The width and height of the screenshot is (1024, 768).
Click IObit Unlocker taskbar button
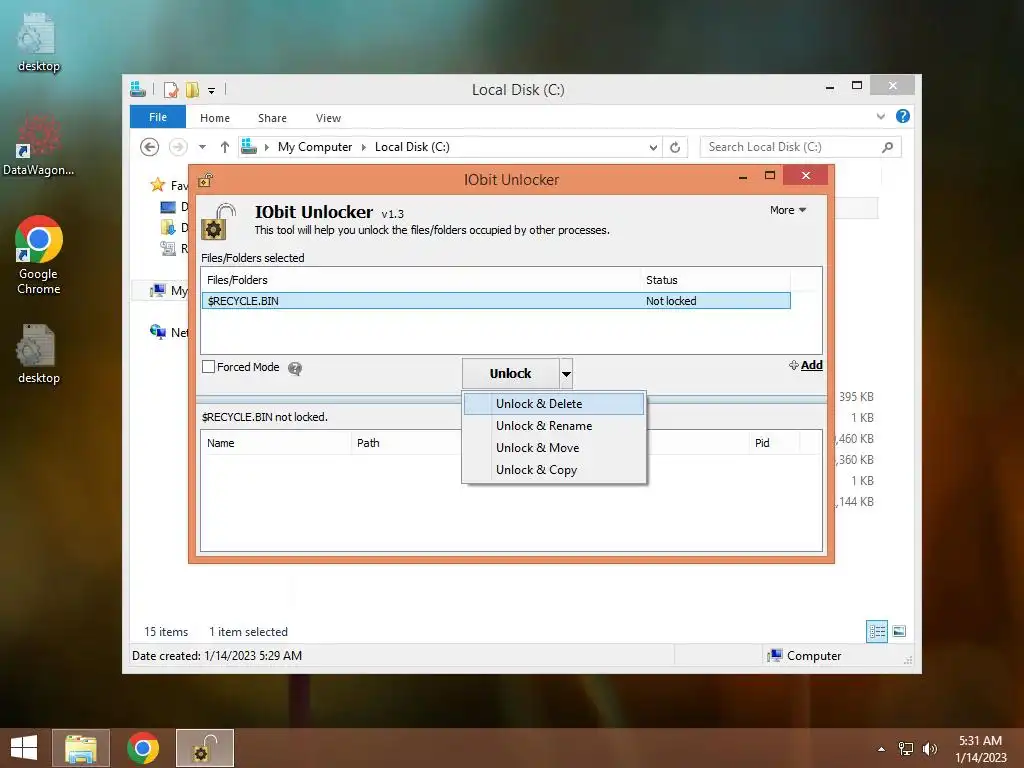205,748
